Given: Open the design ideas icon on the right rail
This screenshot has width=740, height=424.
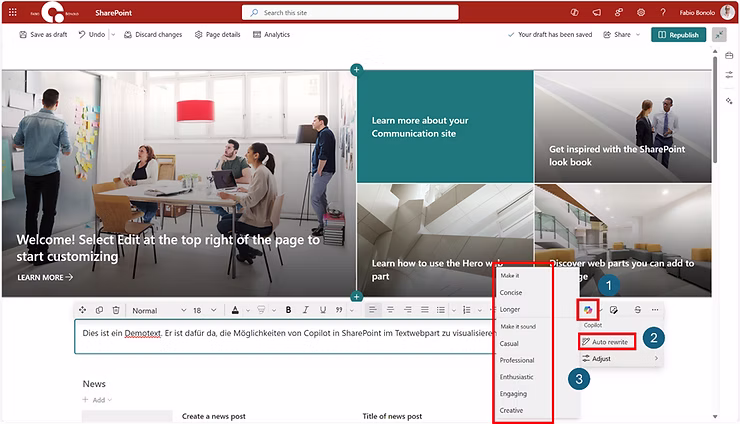Looking at the screenshot, I should 729,101.
